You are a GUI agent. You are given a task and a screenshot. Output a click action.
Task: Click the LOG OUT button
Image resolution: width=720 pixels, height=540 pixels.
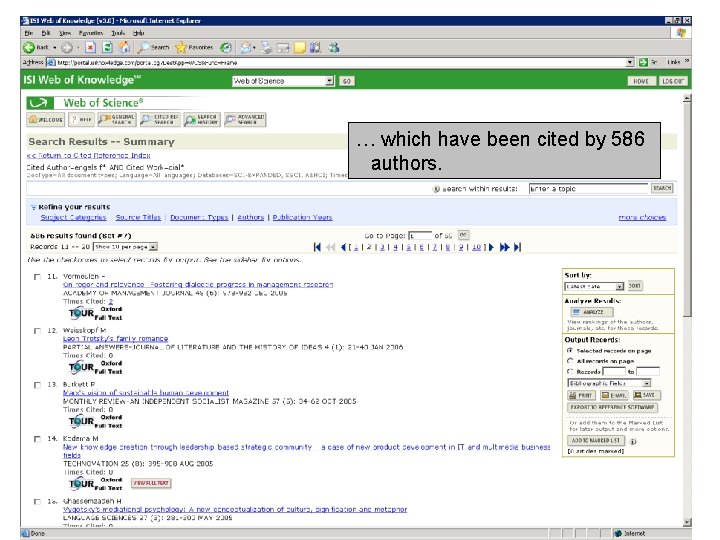point(673,81)
